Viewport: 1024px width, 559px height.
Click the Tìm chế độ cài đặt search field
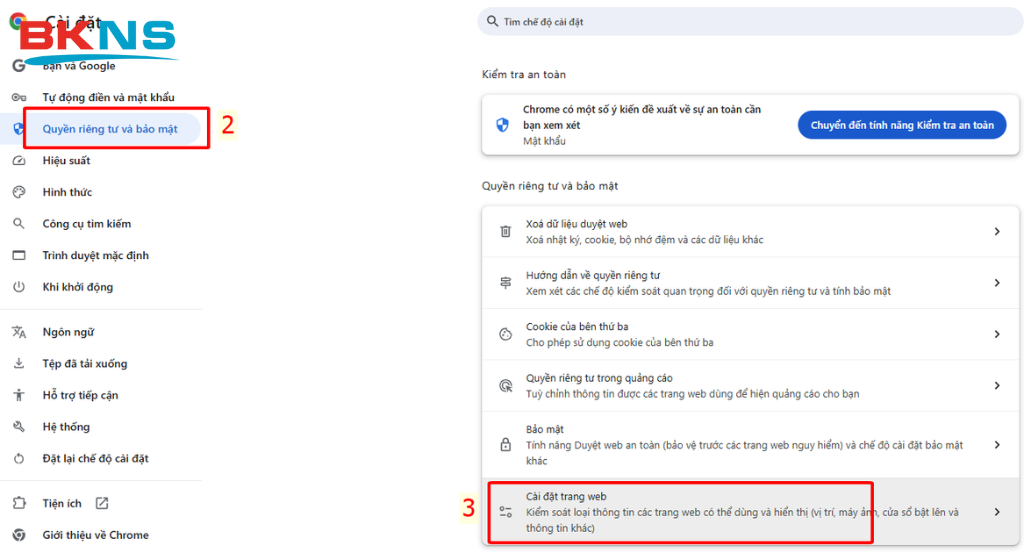pos(750,22)
